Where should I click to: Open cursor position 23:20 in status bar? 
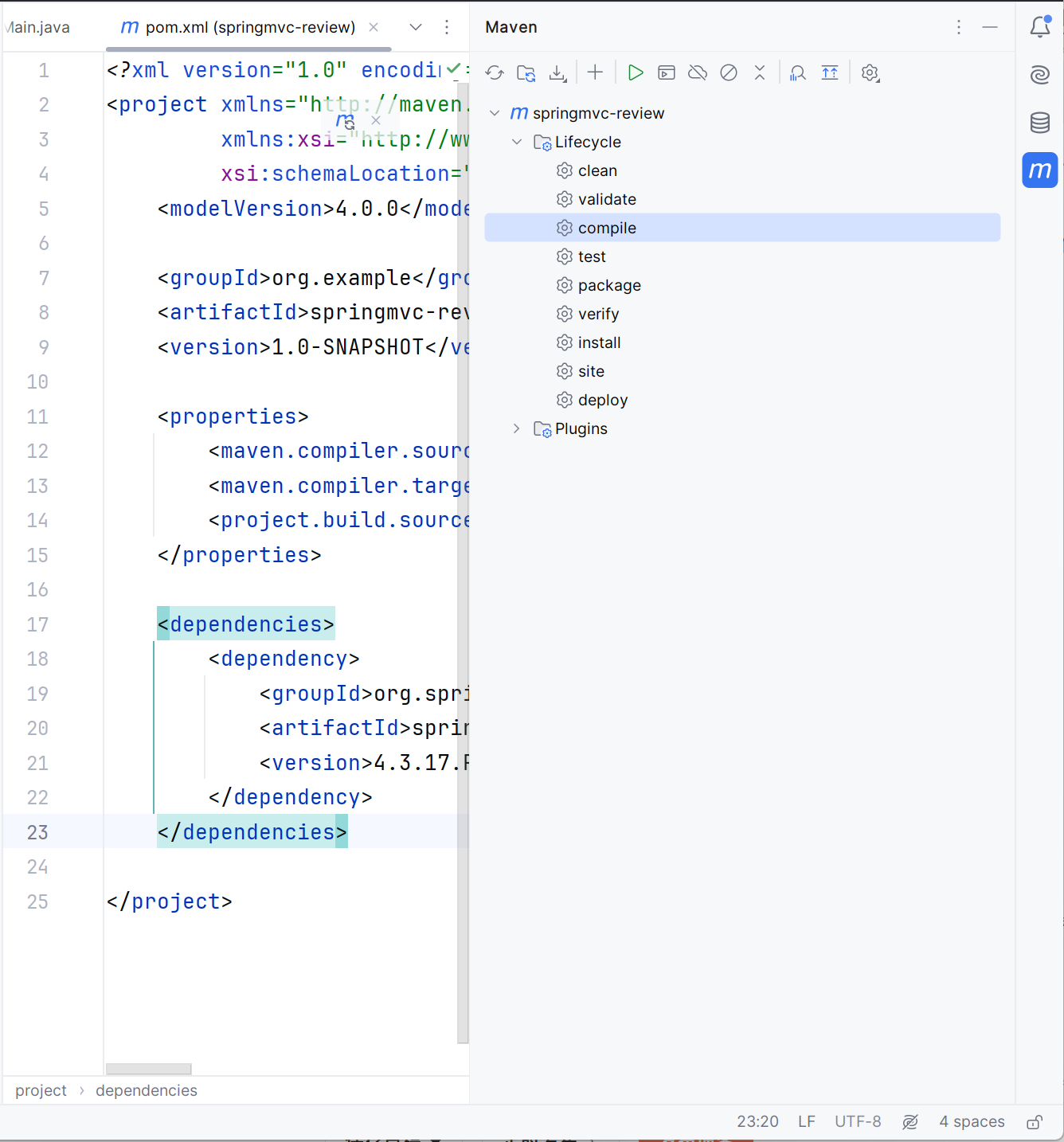[757, 1122]
